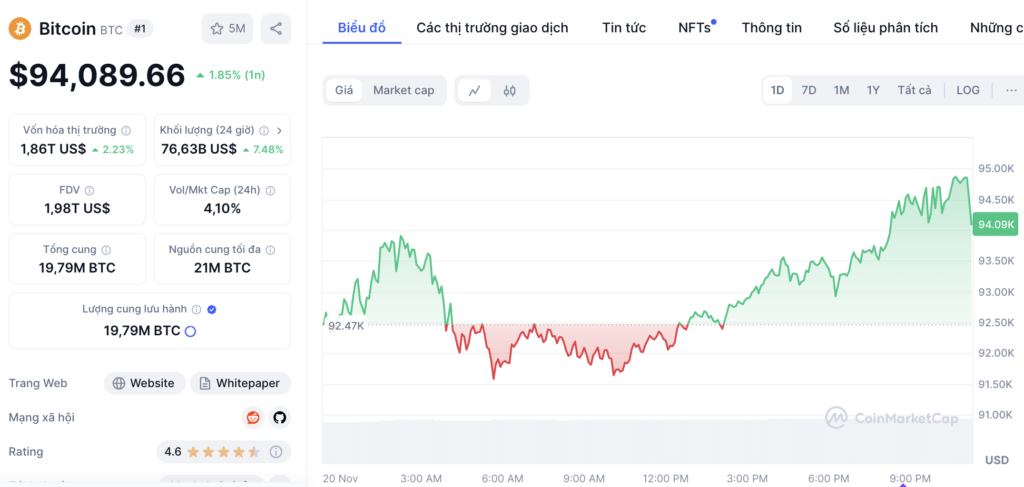This screenshot has height=487, width=1024.
Task: Open info icon beside Tổng cung
Action: (106, 250)
